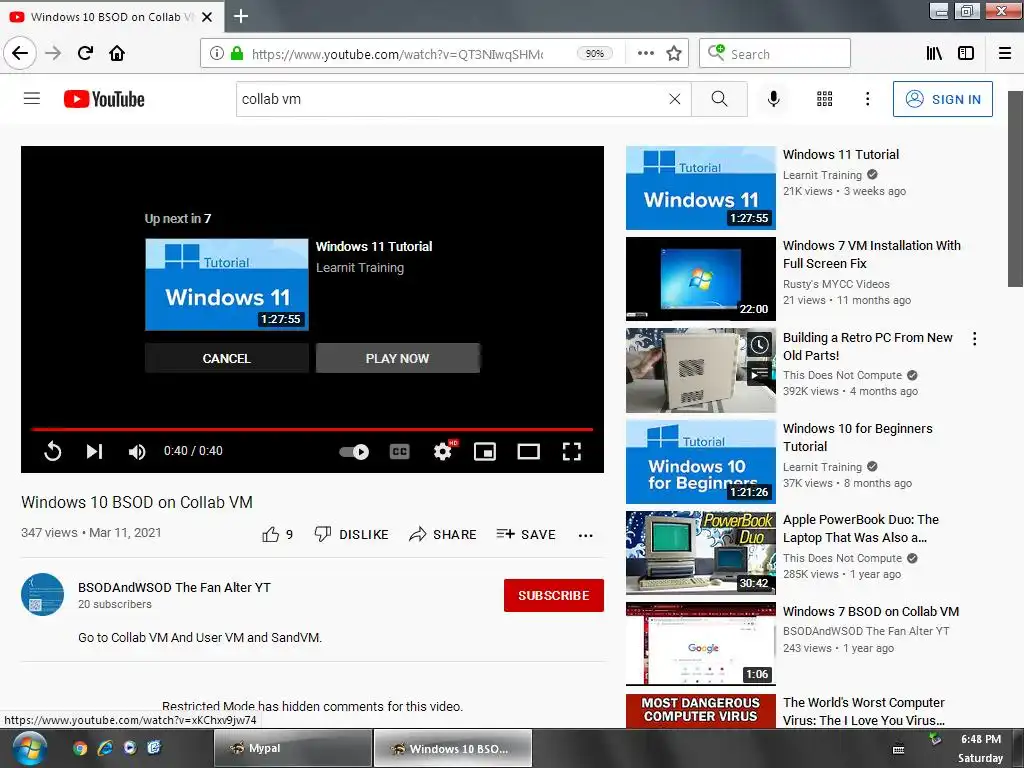The image size is (1024, 768).
Task: Open the YouTube apps grid
Action: click(x=824, y=99)
